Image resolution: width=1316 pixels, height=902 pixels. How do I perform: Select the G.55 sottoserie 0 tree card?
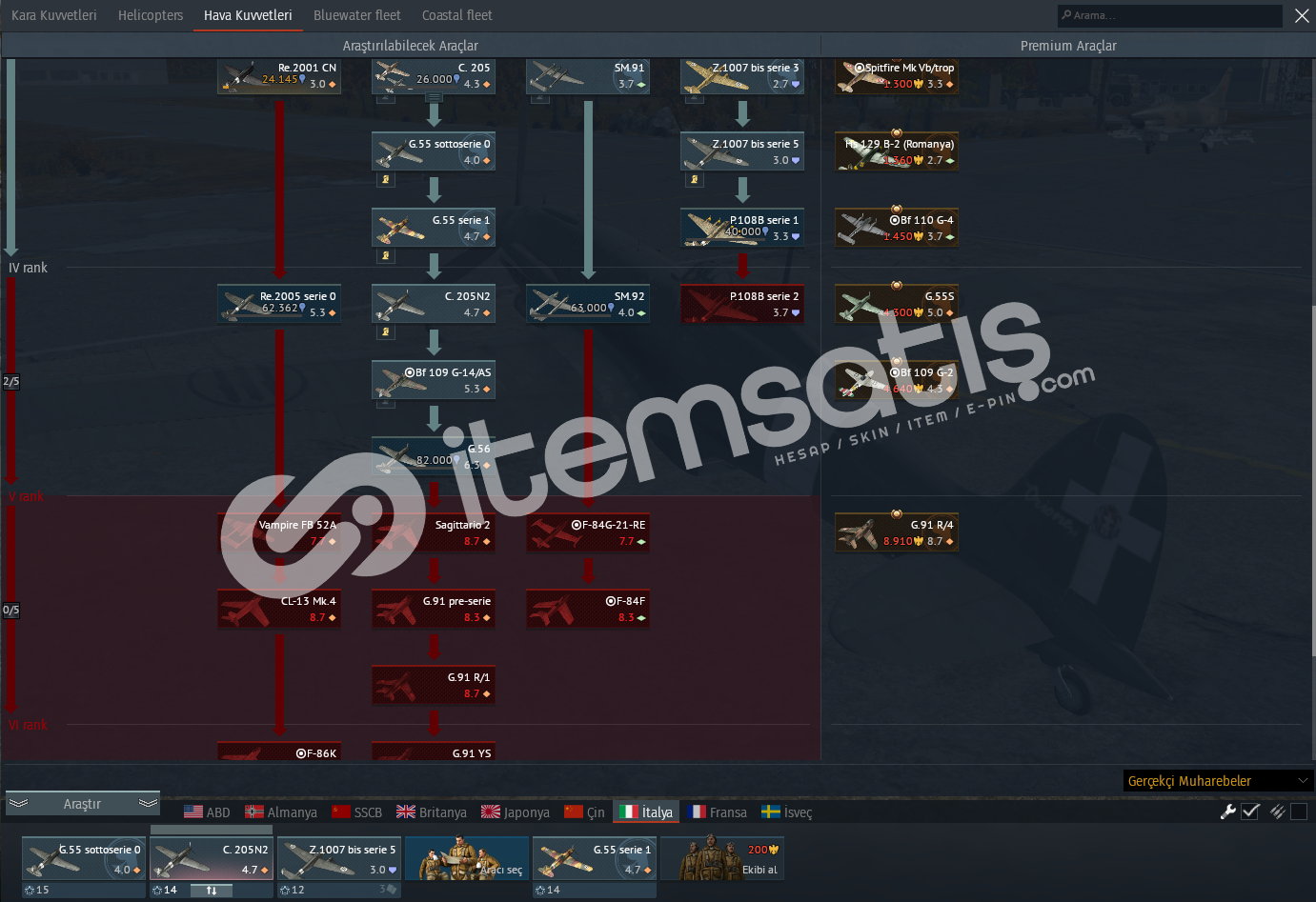pos(434,152)
